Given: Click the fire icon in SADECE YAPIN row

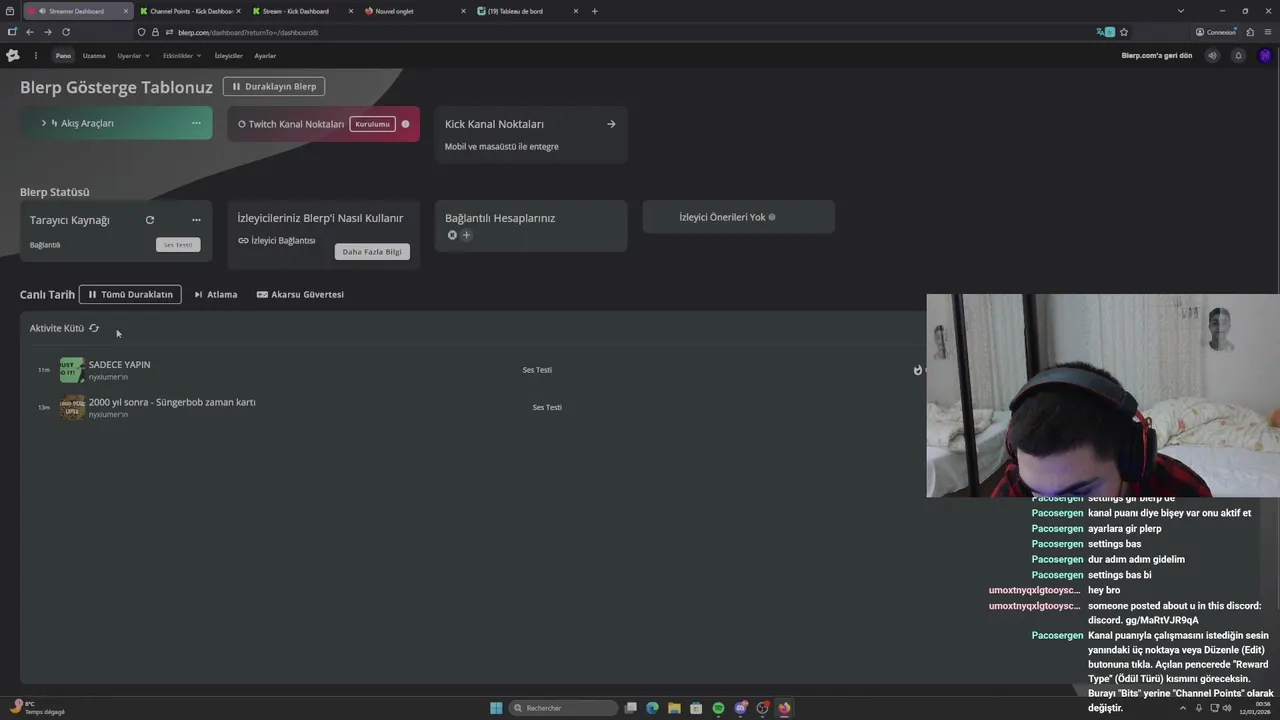Looking at the screenshot, I should tap(918, 370).
